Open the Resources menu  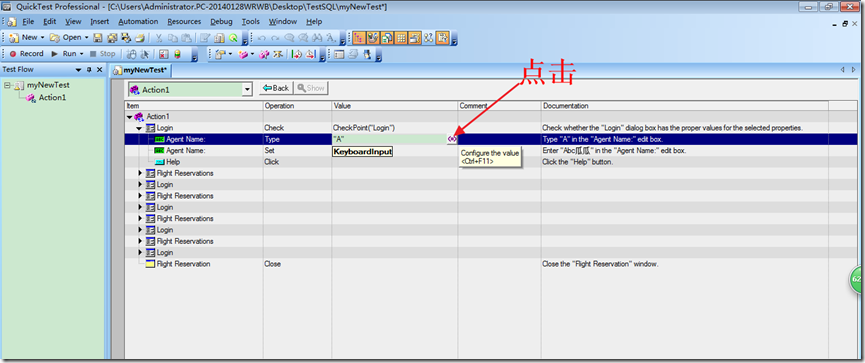click(x=184, y=22)
